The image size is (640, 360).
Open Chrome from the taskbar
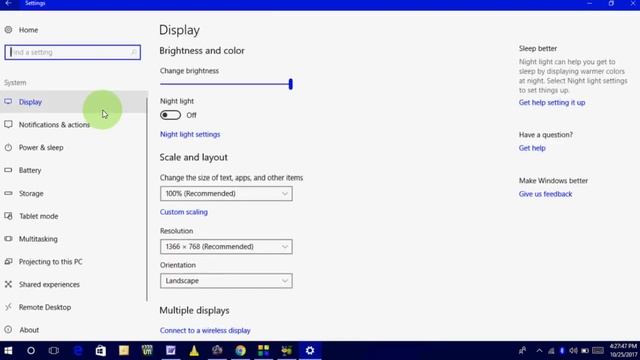pos(240,351)
